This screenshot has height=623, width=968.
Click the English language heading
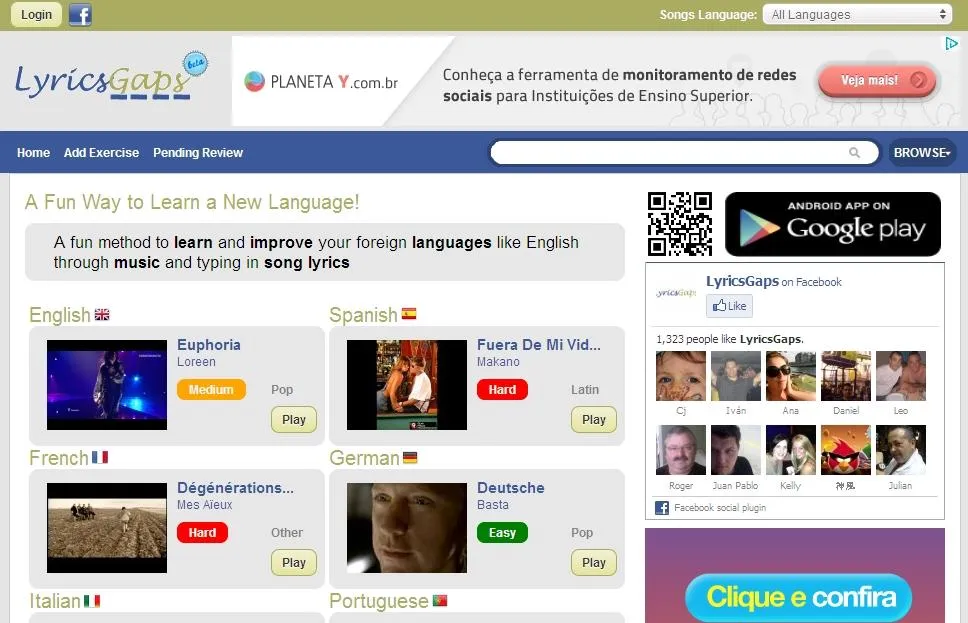60,315
